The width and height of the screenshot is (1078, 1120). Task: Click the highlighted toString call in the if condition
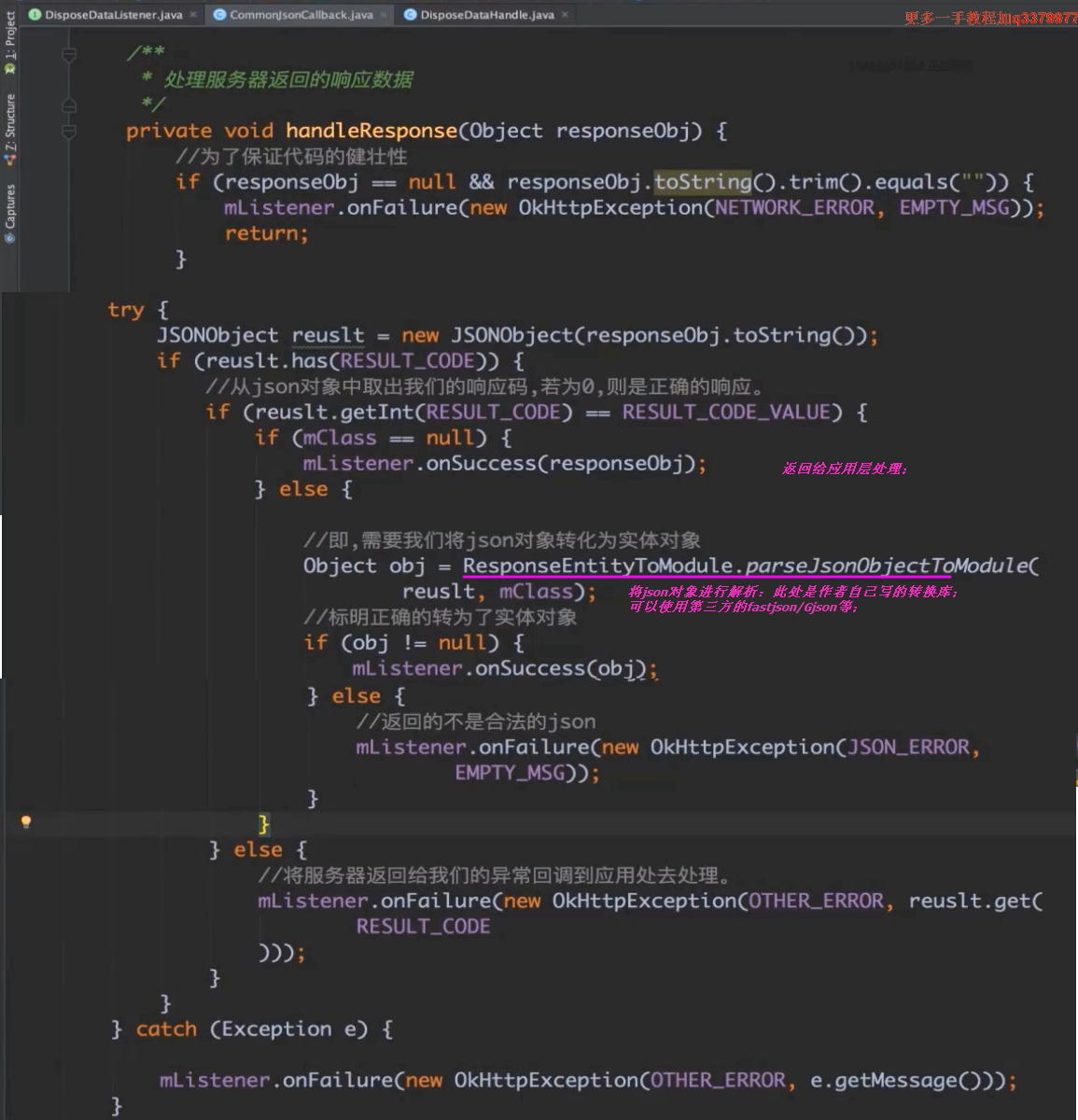pos(702,182)
